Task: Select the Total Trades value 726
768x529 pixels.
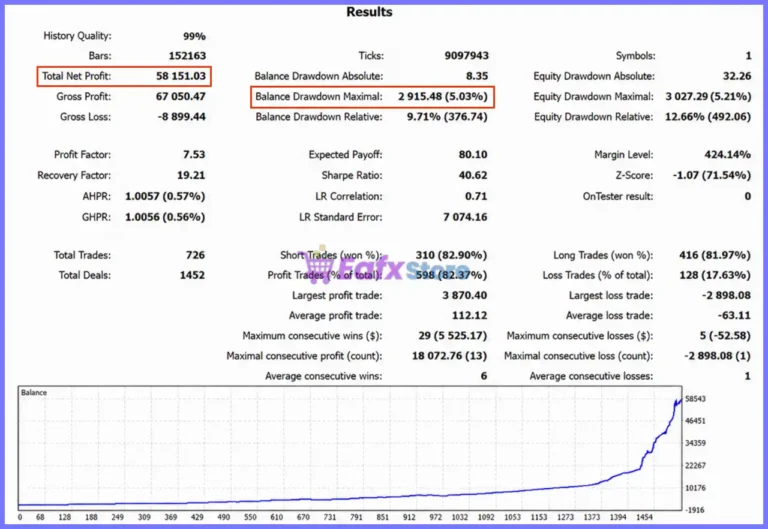Action: 195,255
